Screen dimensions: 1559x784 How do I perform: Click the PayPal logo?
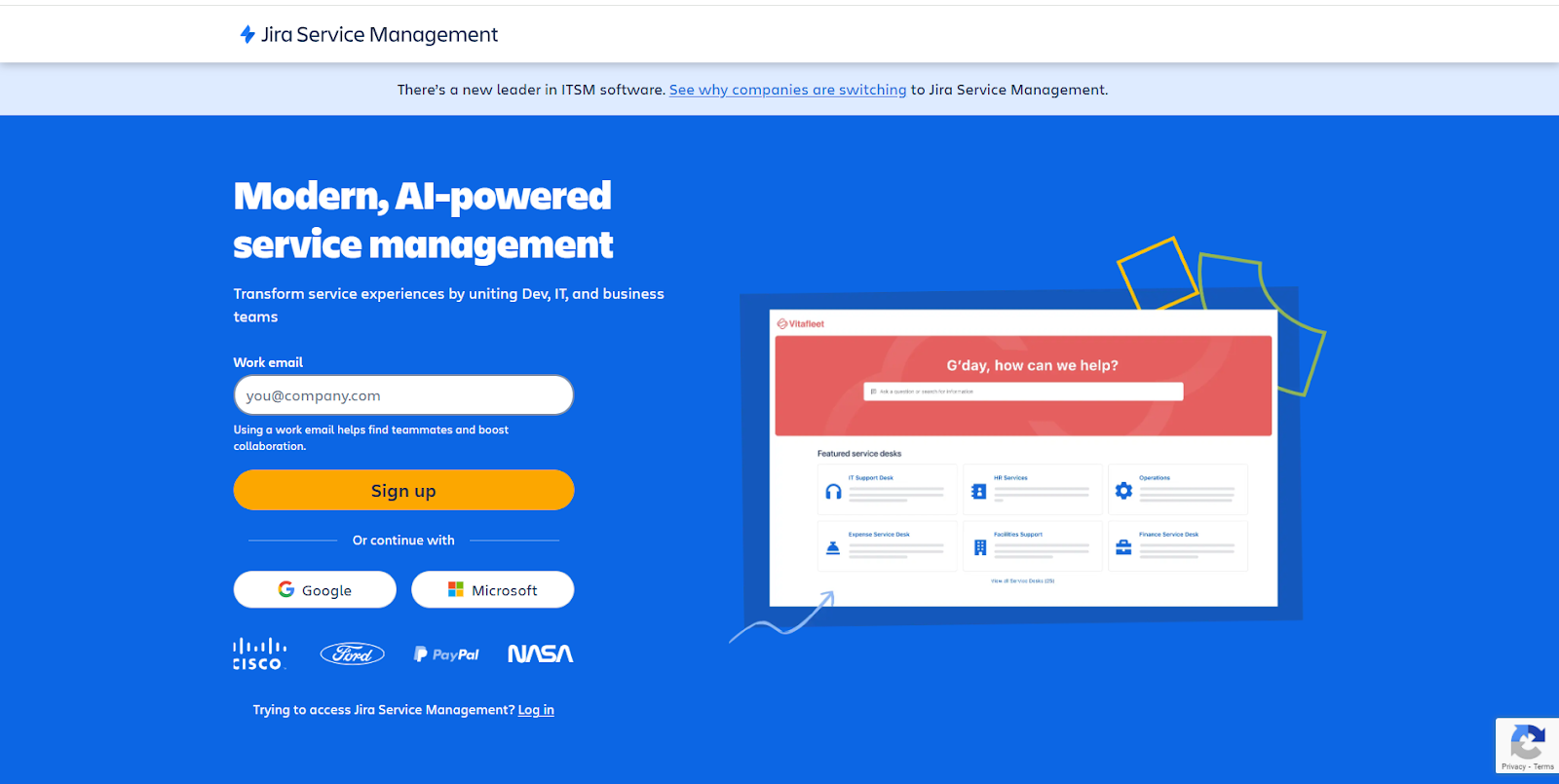pos(446,654)
